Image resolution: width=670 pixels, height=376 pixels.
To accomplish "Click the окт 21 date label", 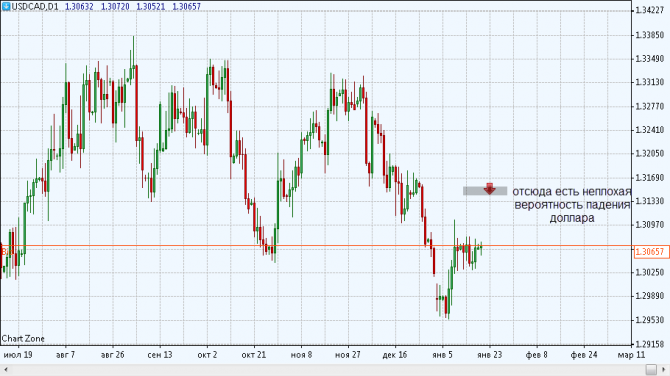I will pos(254,355).
